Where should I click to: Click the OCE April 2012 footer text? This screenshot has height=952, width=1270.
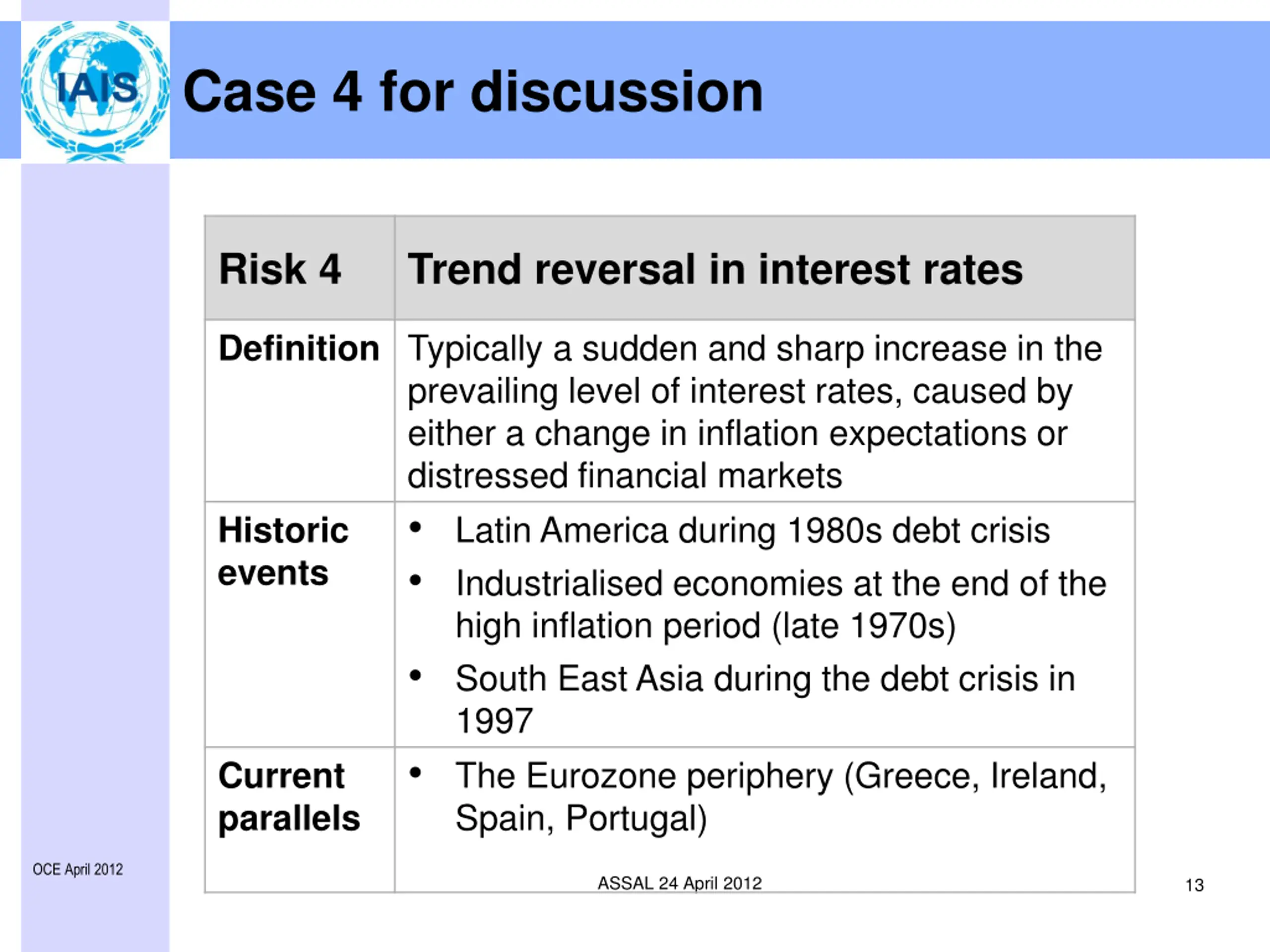click(77, 869)
